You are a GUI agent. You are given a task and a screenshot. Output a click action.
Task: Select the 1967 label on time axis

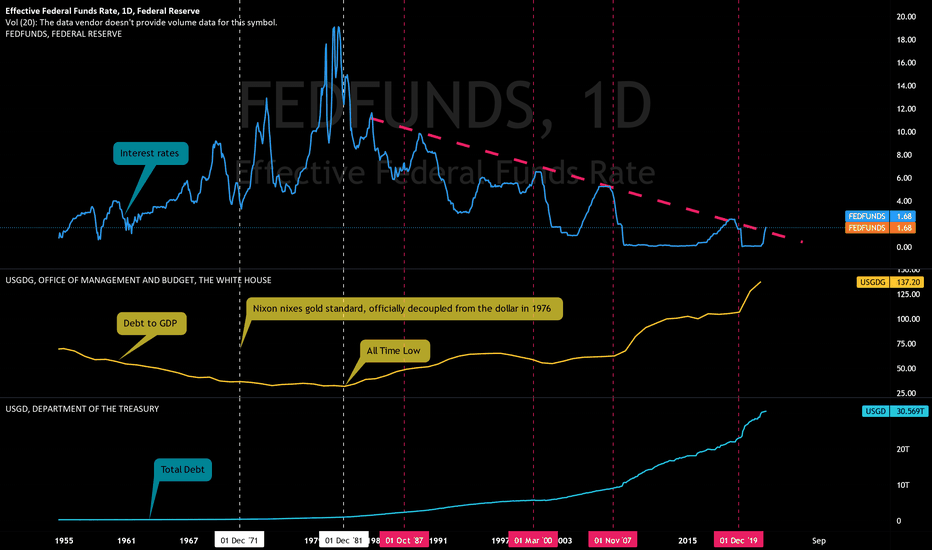pyautogui.click(x=188, y=540)
